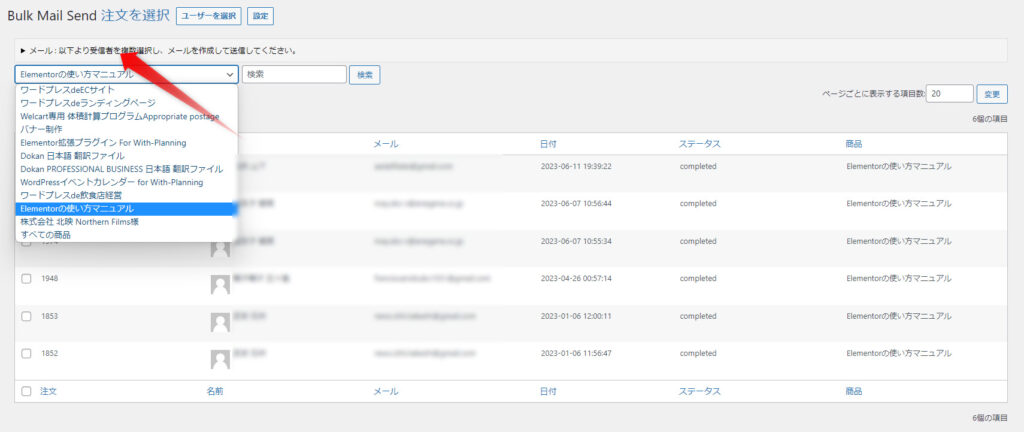
Task: Choose すべての商品 from the dropdown list
Action: (46, 235)
